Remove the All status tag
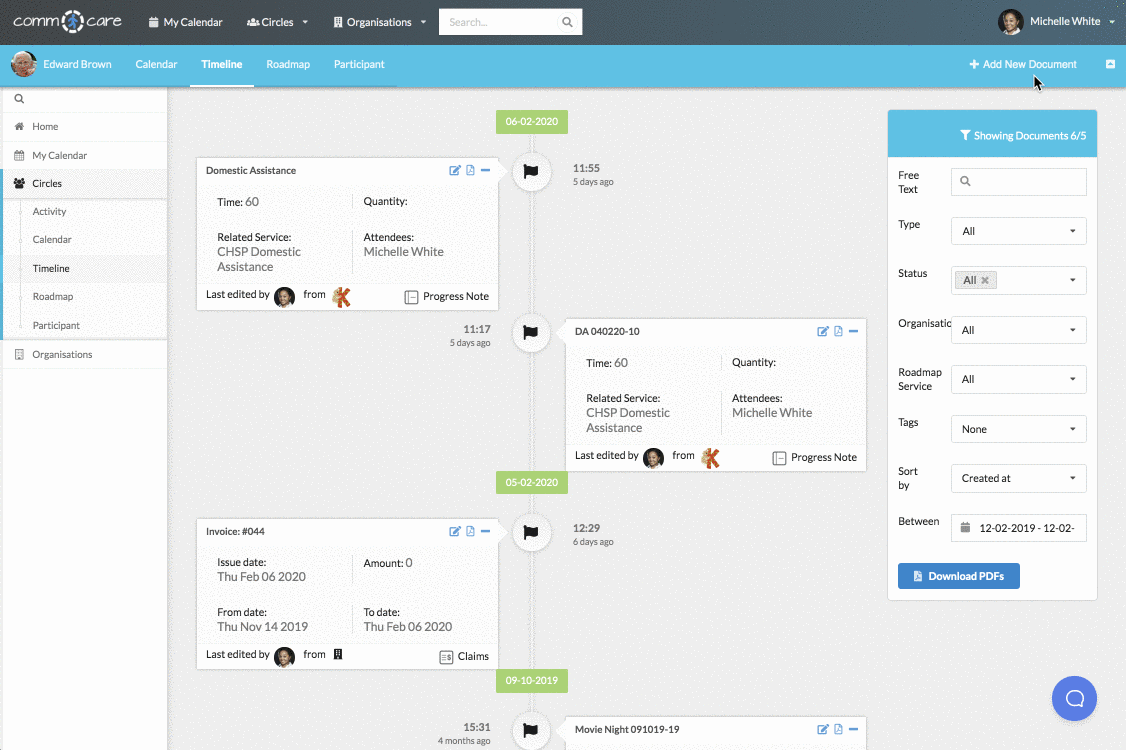 [x=985, y=281]
